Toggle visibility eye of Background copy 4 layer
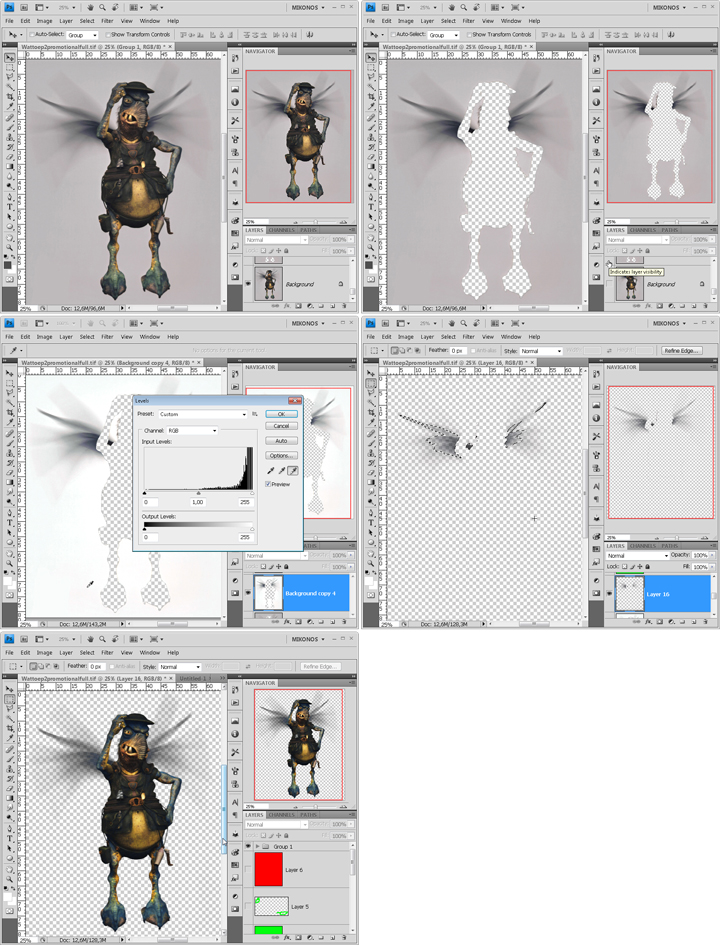Screen dimensions: 720x945 pos(248,593)
